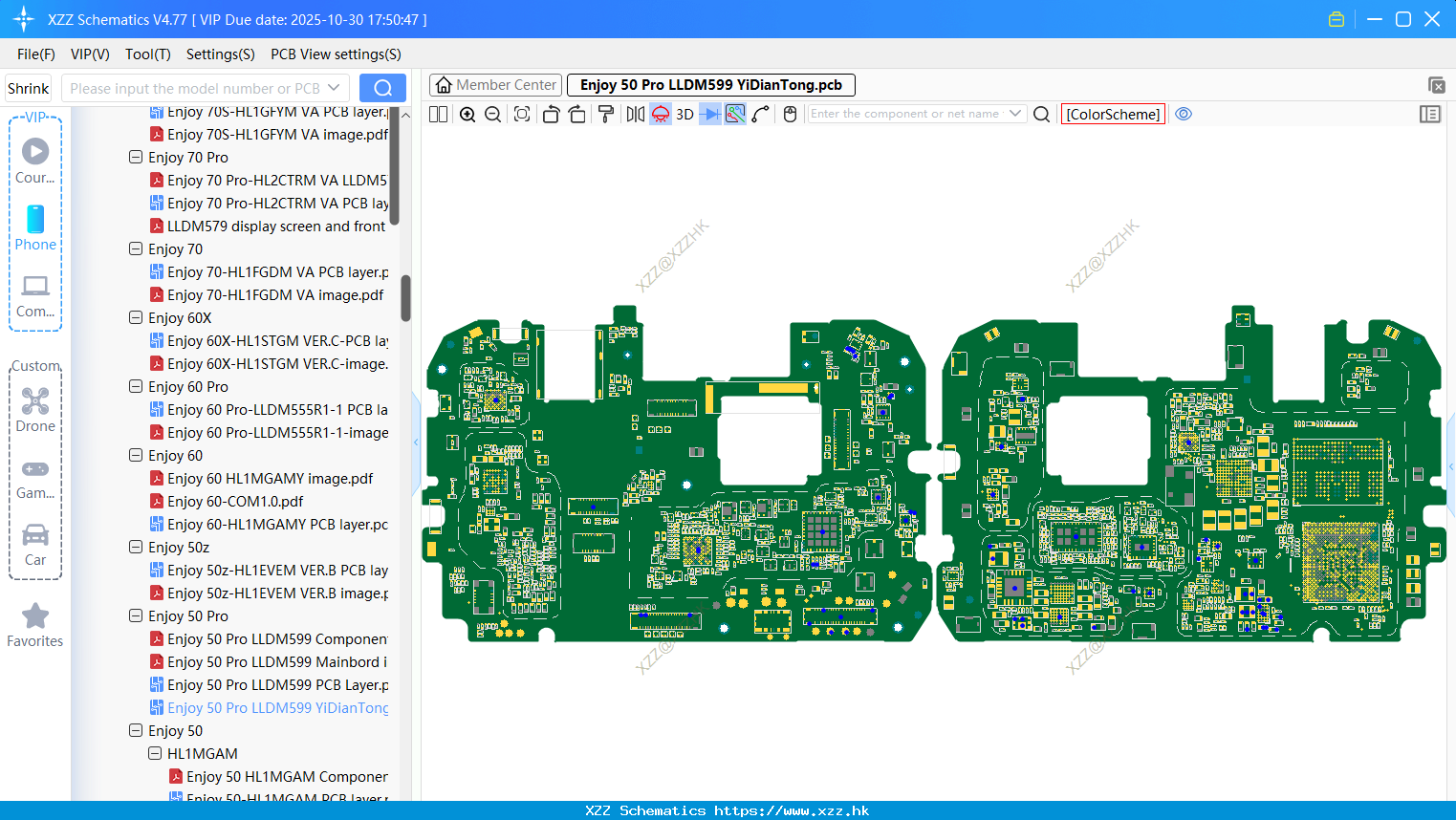Open the xzz.hk website link

[x=792, y=810]
